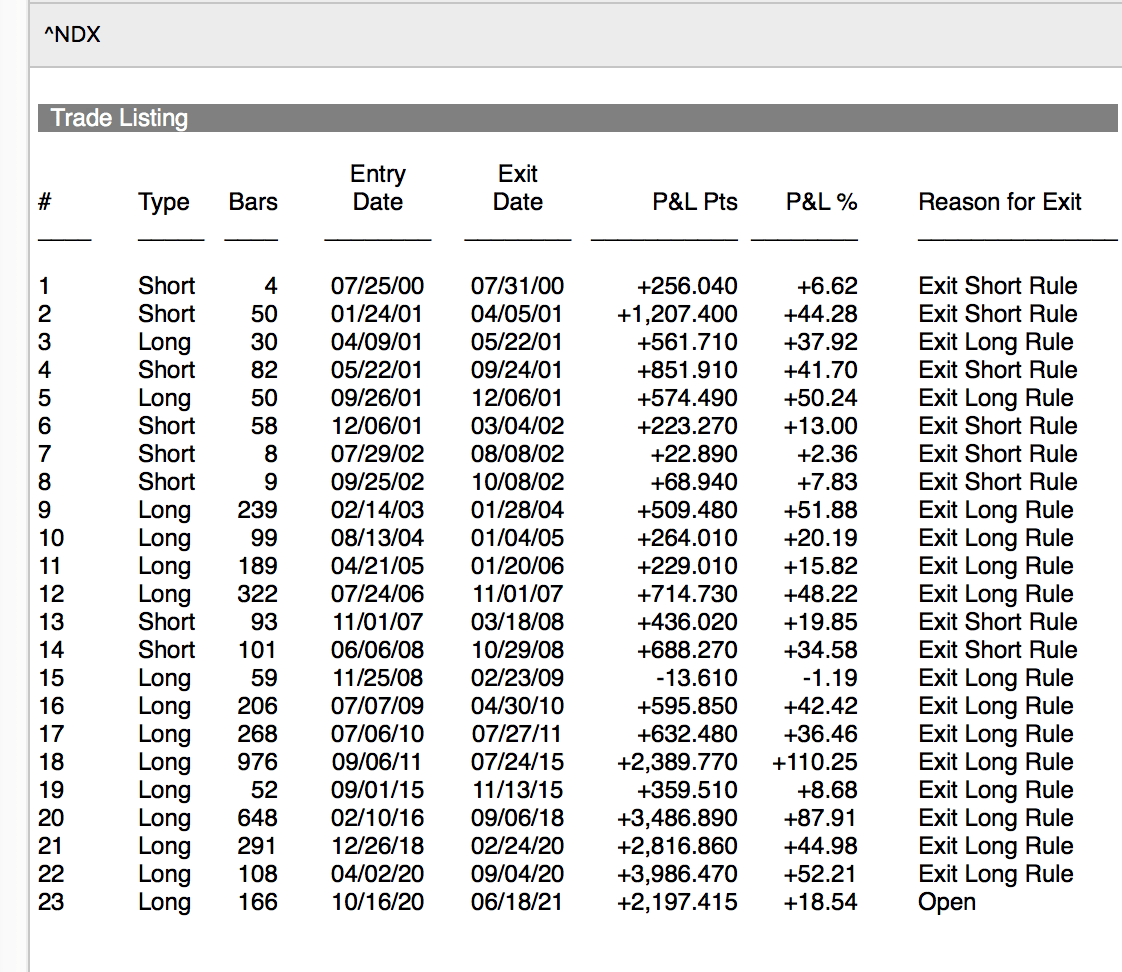Click the -1.19 percent loss cell
Viewport: 1122px width, 972px height.
(x=831, y=678)
